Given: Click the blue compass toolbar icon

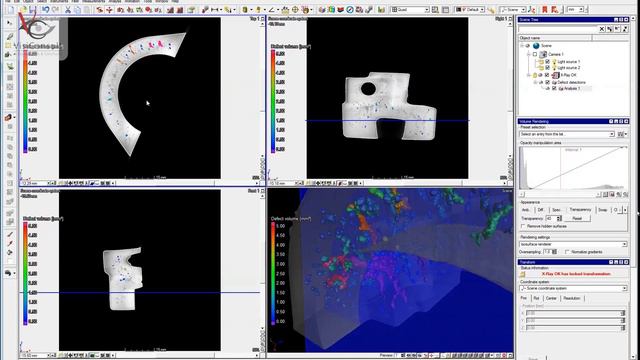Looking at the screenshot, I should click(x=350, y=9).
